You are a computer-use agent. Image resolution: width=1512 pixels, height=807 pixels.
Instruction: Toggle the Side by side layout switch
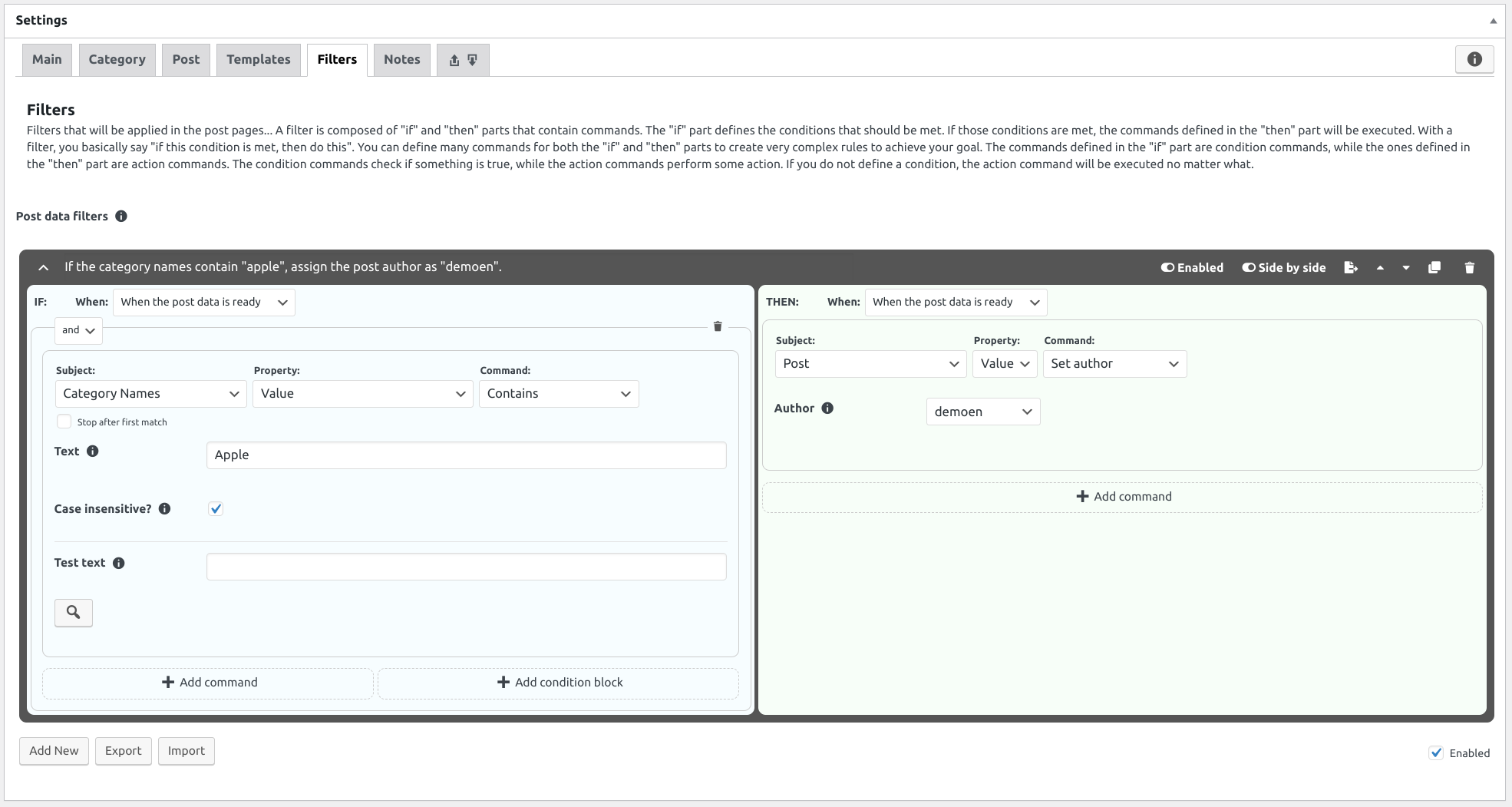point(1284,267)
